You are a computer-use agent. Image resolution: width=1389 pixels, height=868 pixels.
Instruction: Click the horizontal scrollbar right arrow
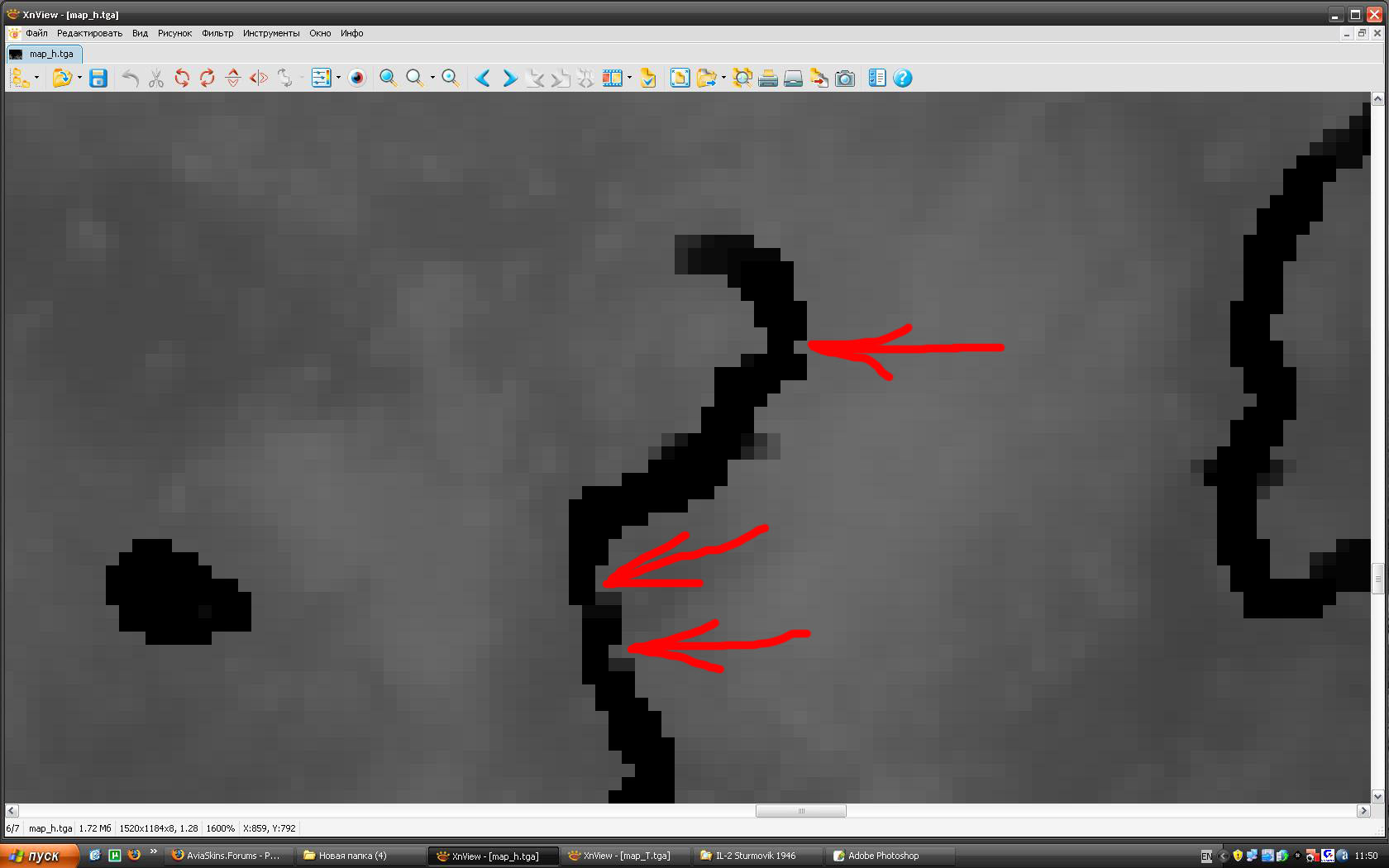click(1364, 811)
